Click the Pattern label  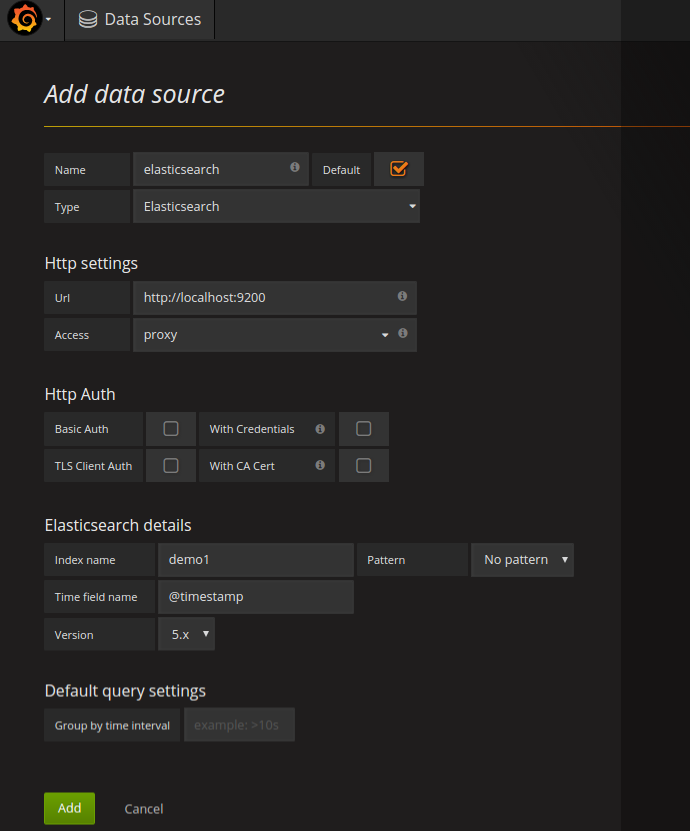412,560
